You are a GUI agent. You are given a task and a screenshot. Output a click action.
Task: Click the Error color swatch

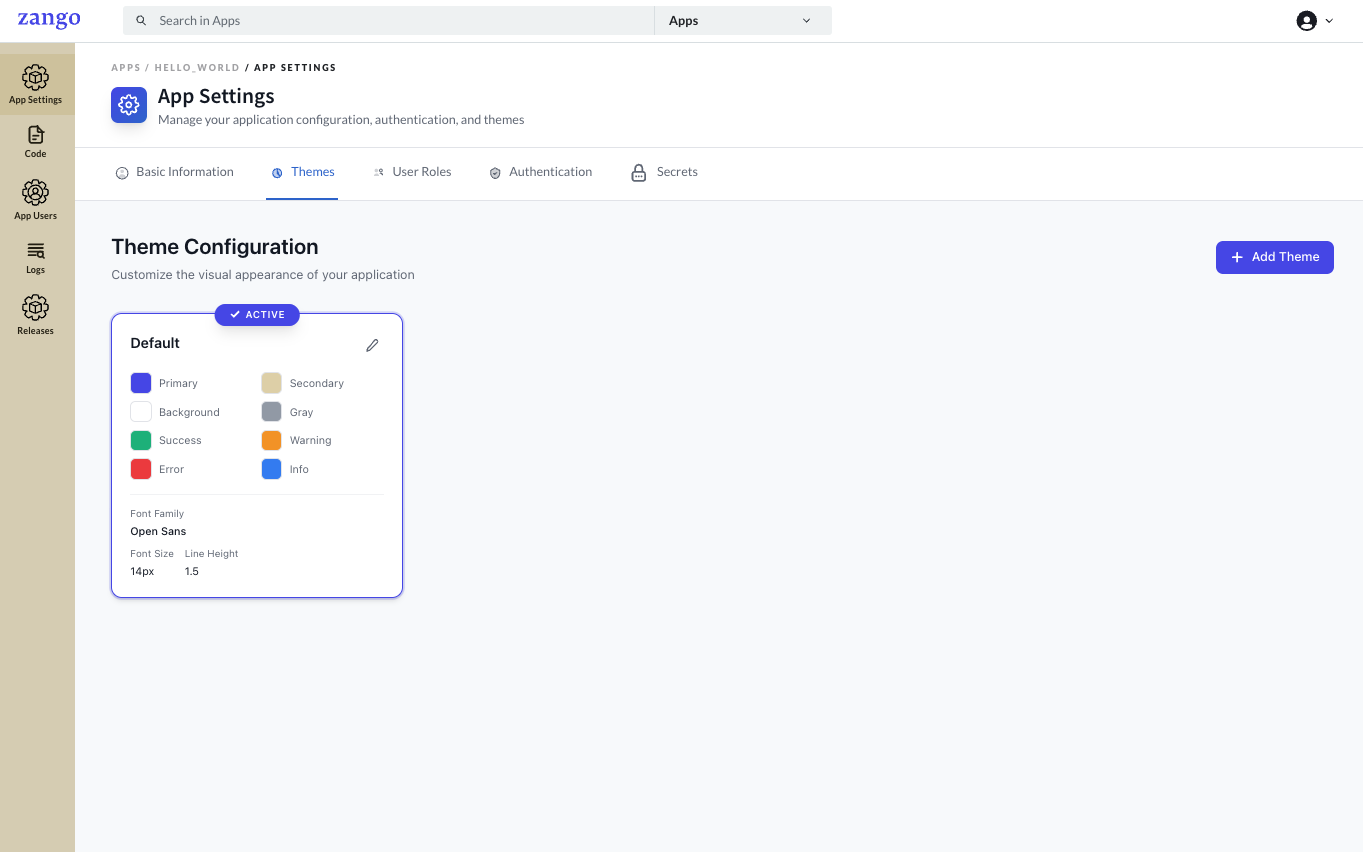[141, 469]
